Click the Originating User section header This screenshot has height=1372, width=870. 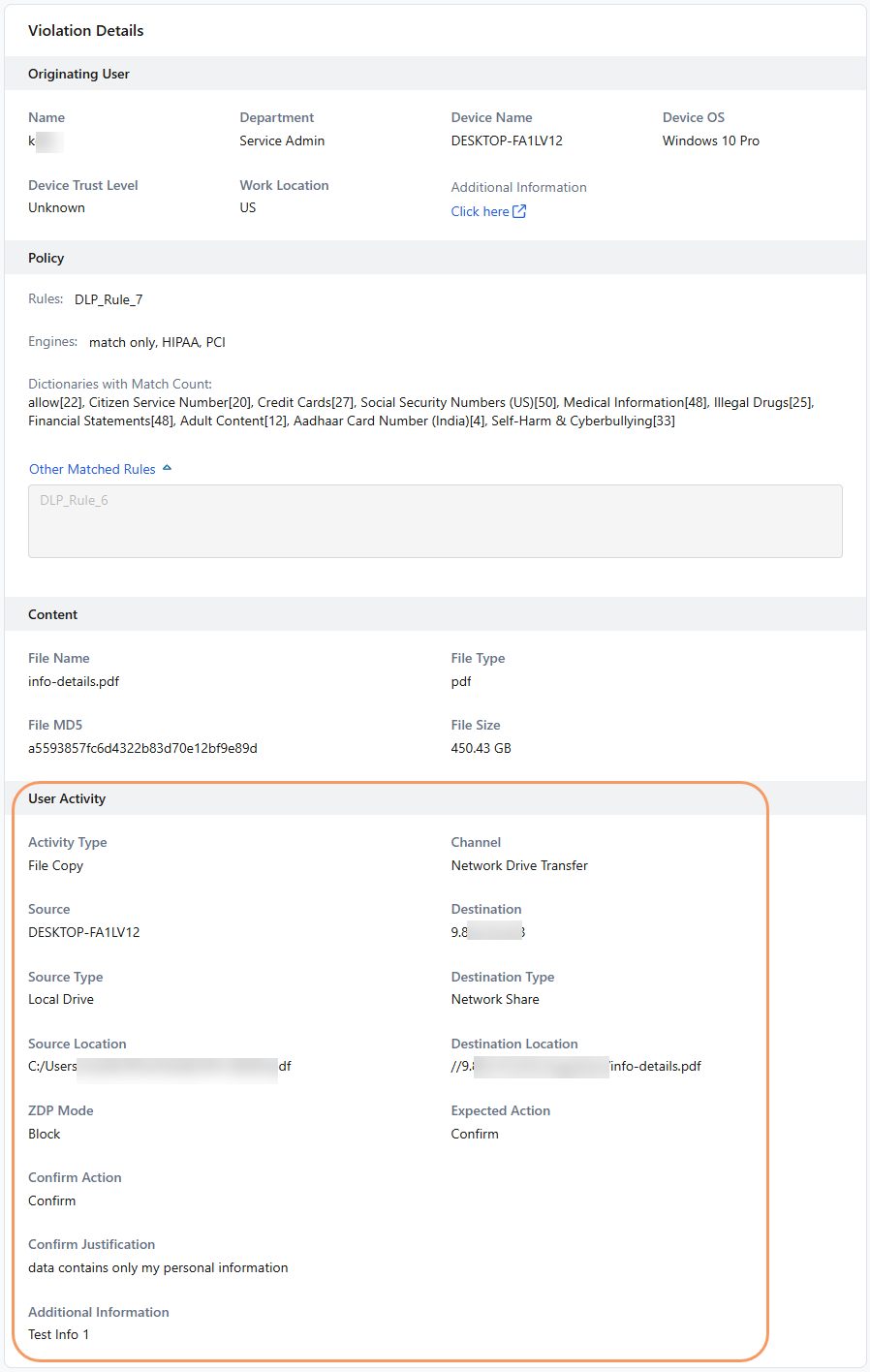[78, 74]
